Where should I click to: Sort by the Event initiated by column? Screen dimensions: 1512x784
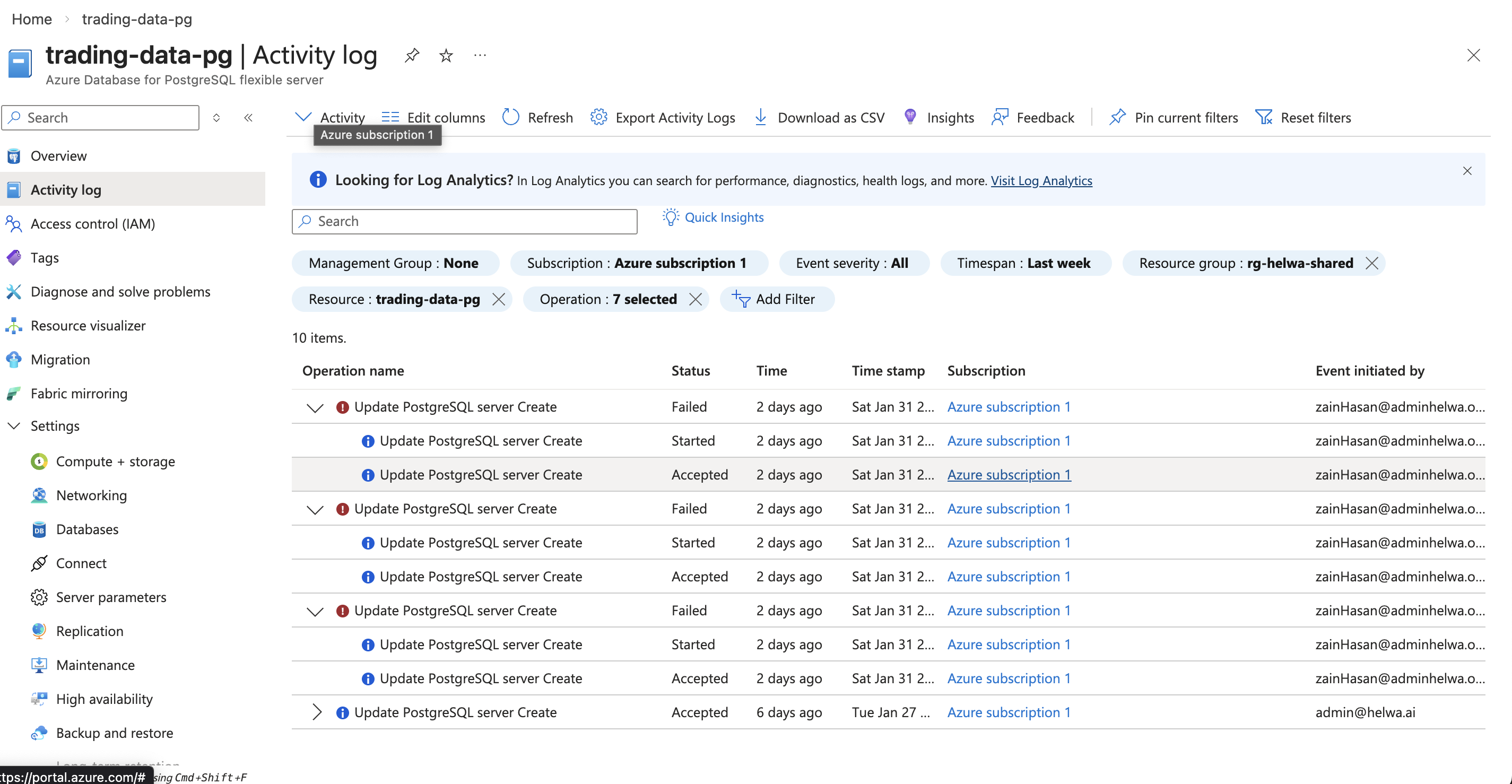pyautogui.click(x=1369, y=371)
